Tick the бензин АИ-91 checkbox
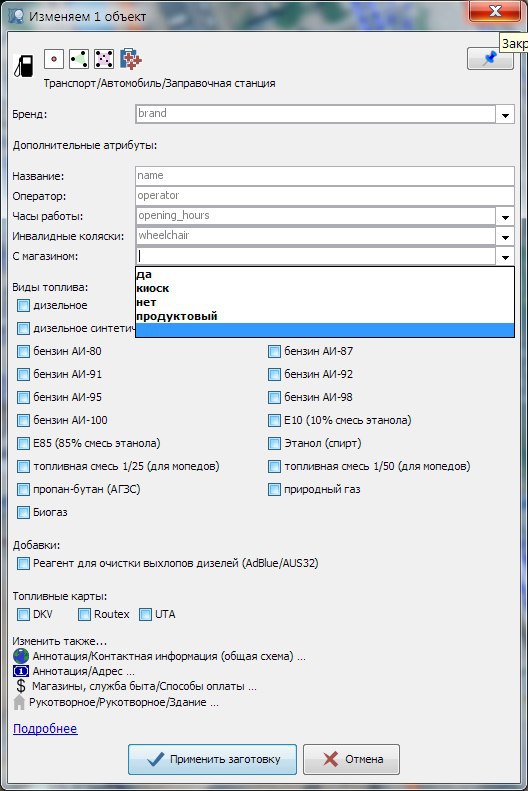Viewport: 528px width, 791px height. click(x=23, y=374)
